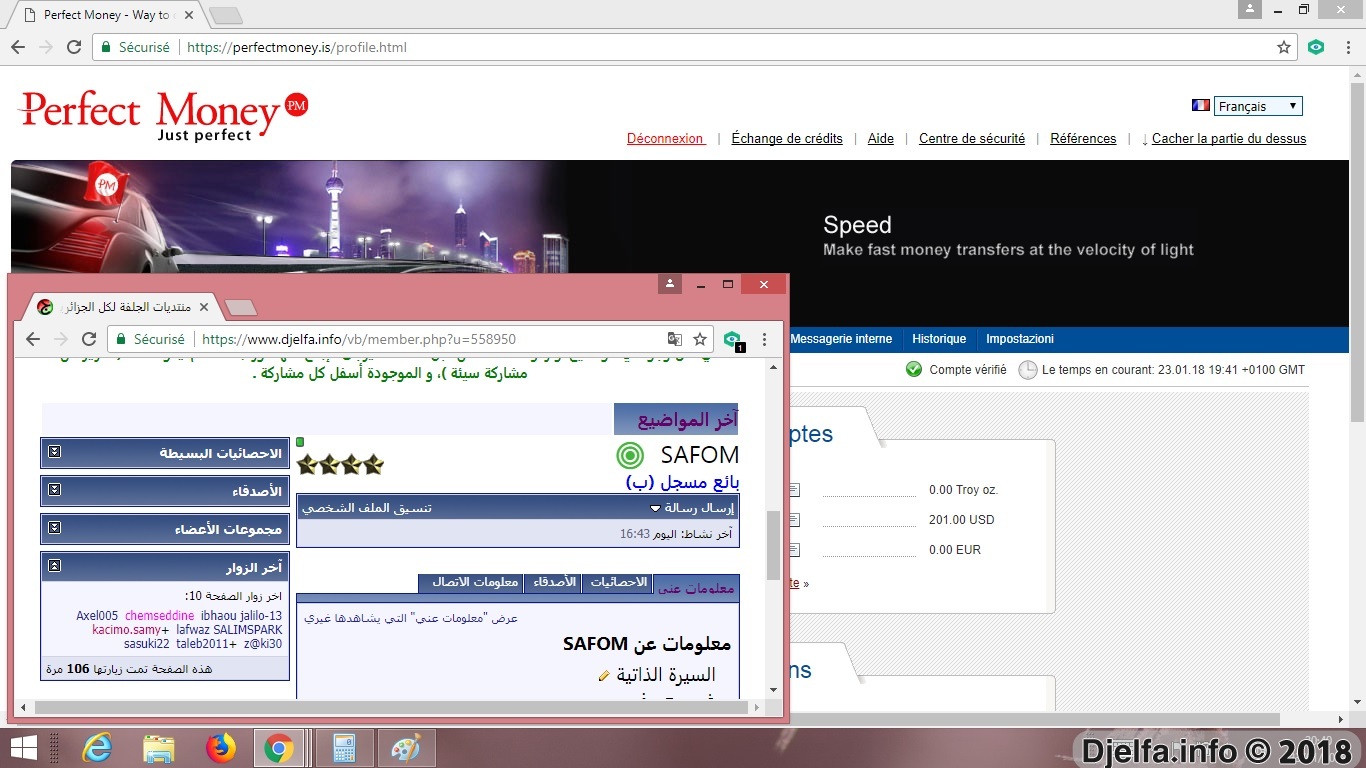Open Messagerie interne menu item

pyautogui.click(x=841, y=339)
